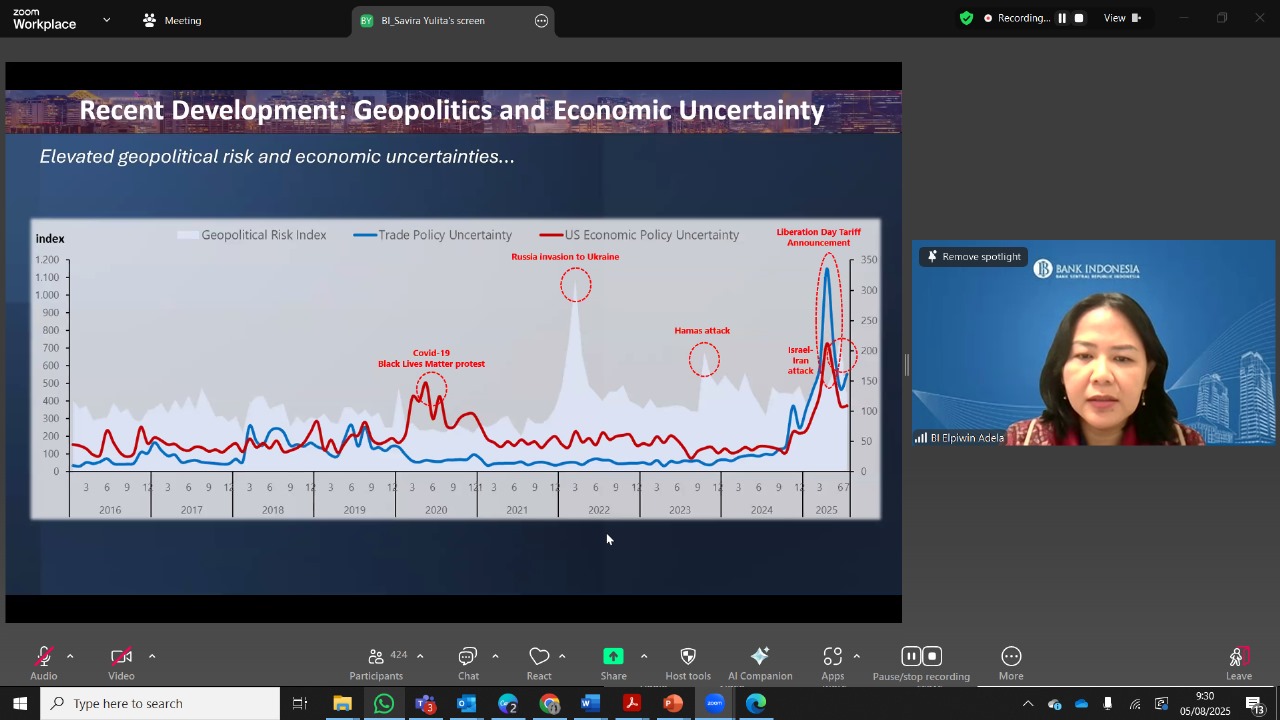Image resolution: width=1280 pixels, height=720 pixels.
Task: Pause the recording in the top bar
Action: [x=1062, y=18]
